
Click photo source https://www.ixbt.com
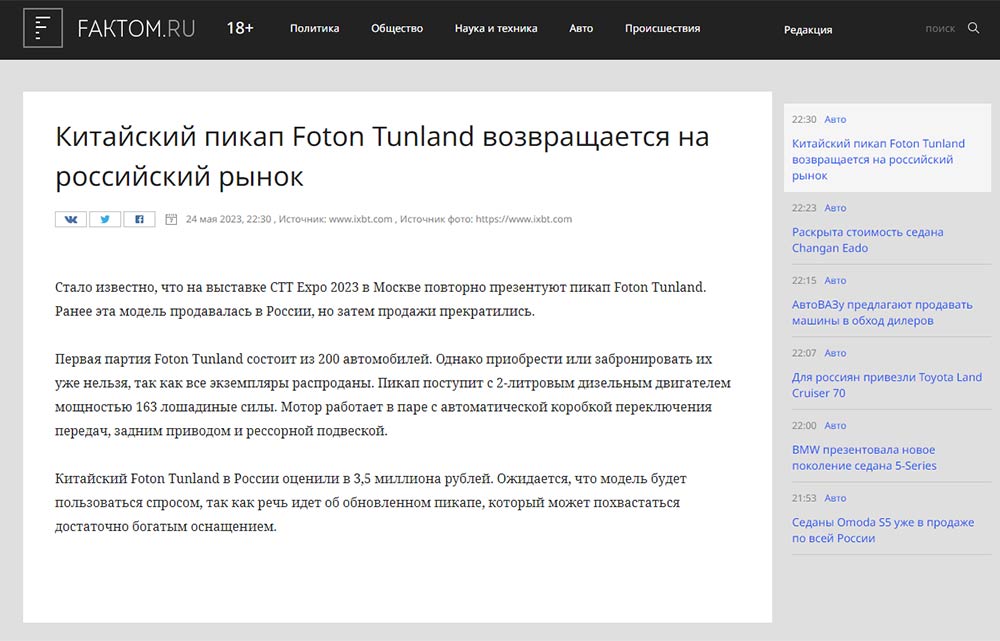[524, 219]
